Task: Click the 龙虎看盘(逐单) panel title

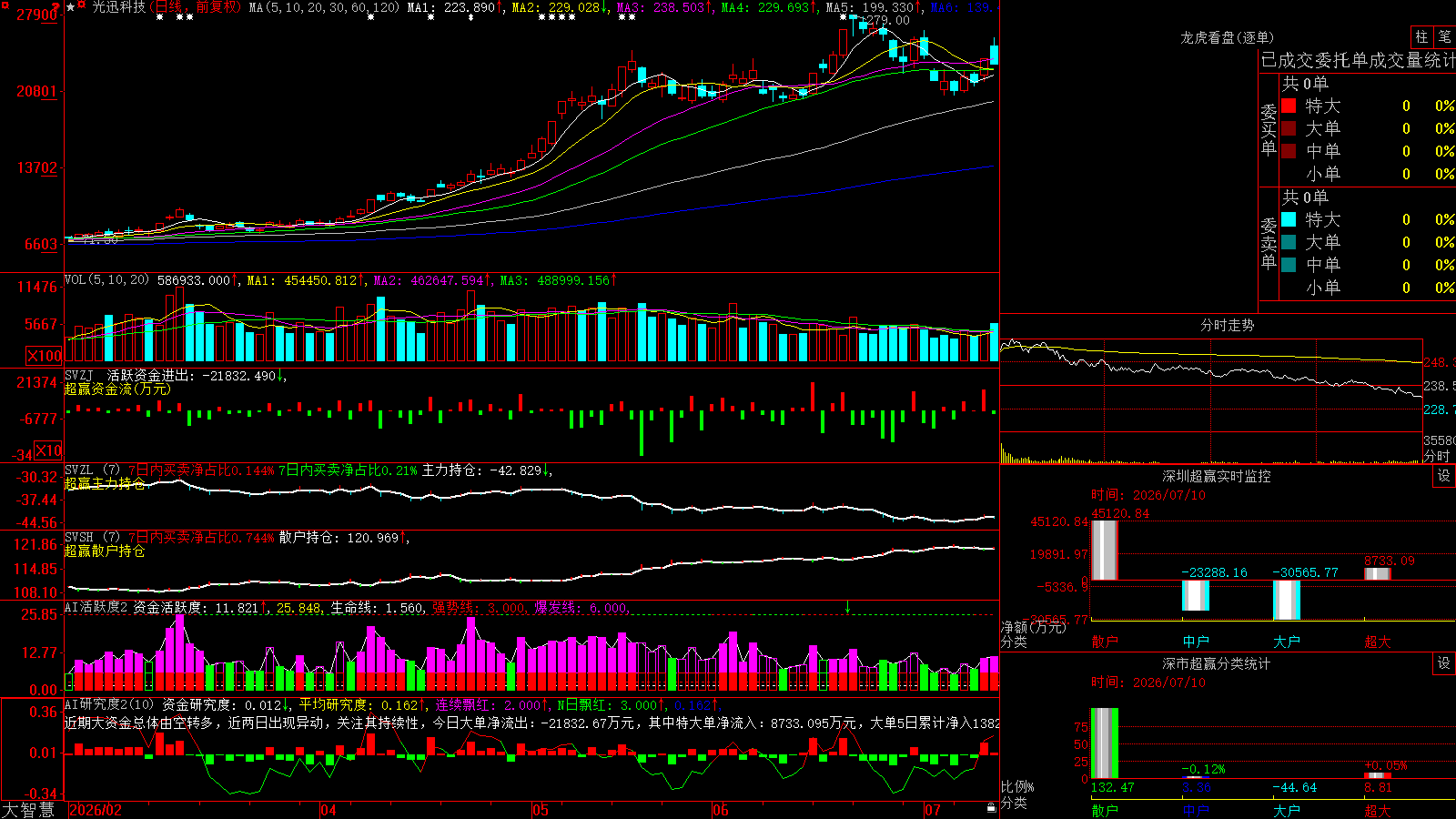Action: click(x=1227, y=37)
